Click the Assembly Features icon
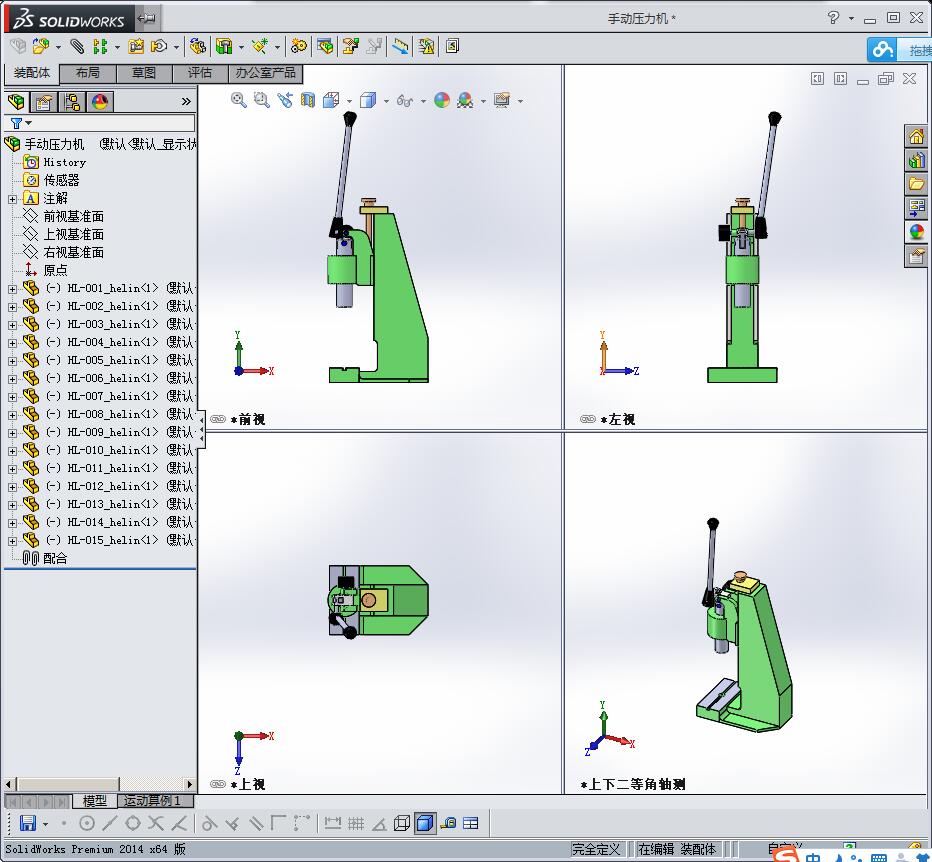Screen dimensions: 932x862 (224, 46)
